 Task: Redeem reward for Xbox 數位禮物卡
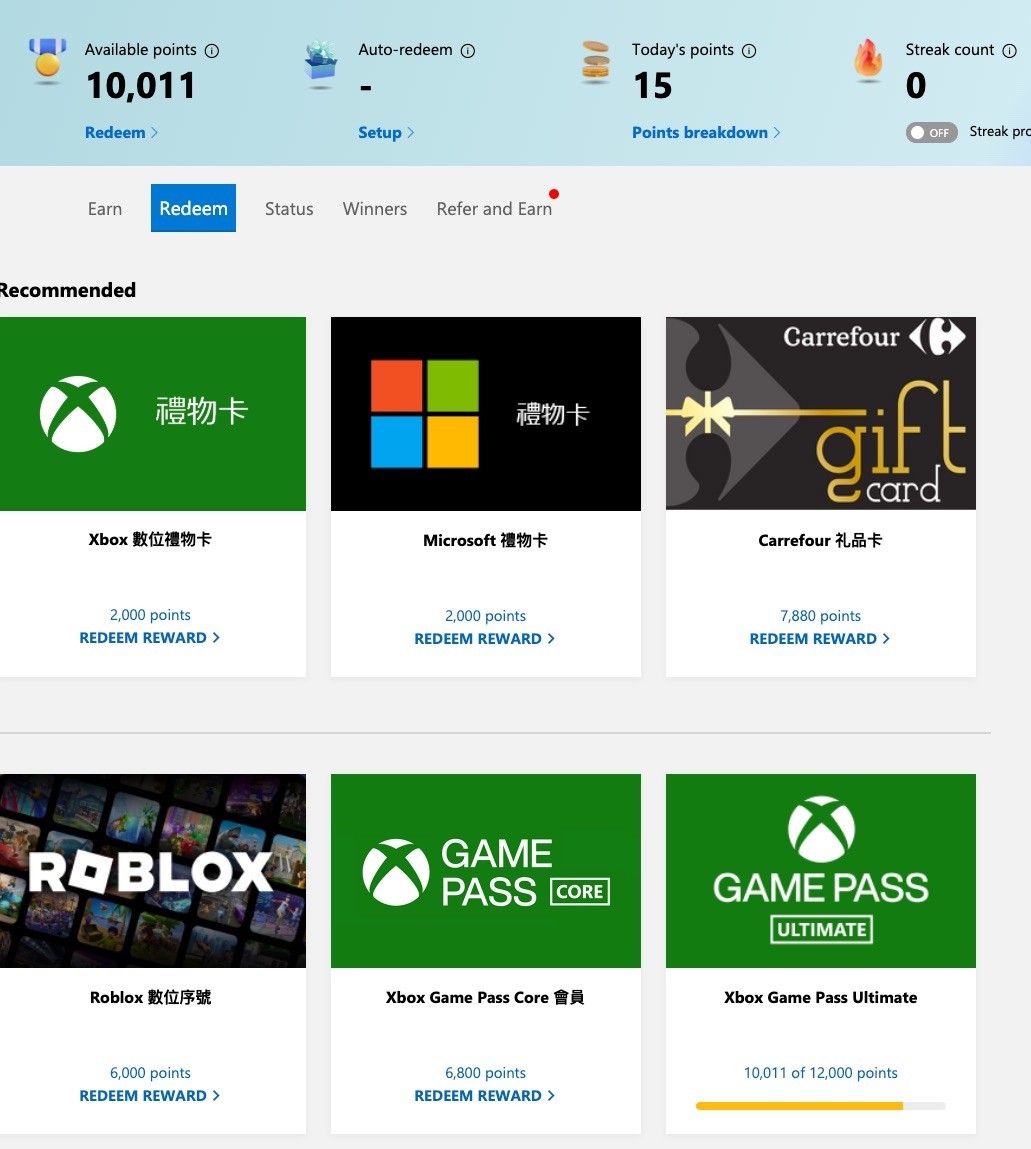point(149,638)
